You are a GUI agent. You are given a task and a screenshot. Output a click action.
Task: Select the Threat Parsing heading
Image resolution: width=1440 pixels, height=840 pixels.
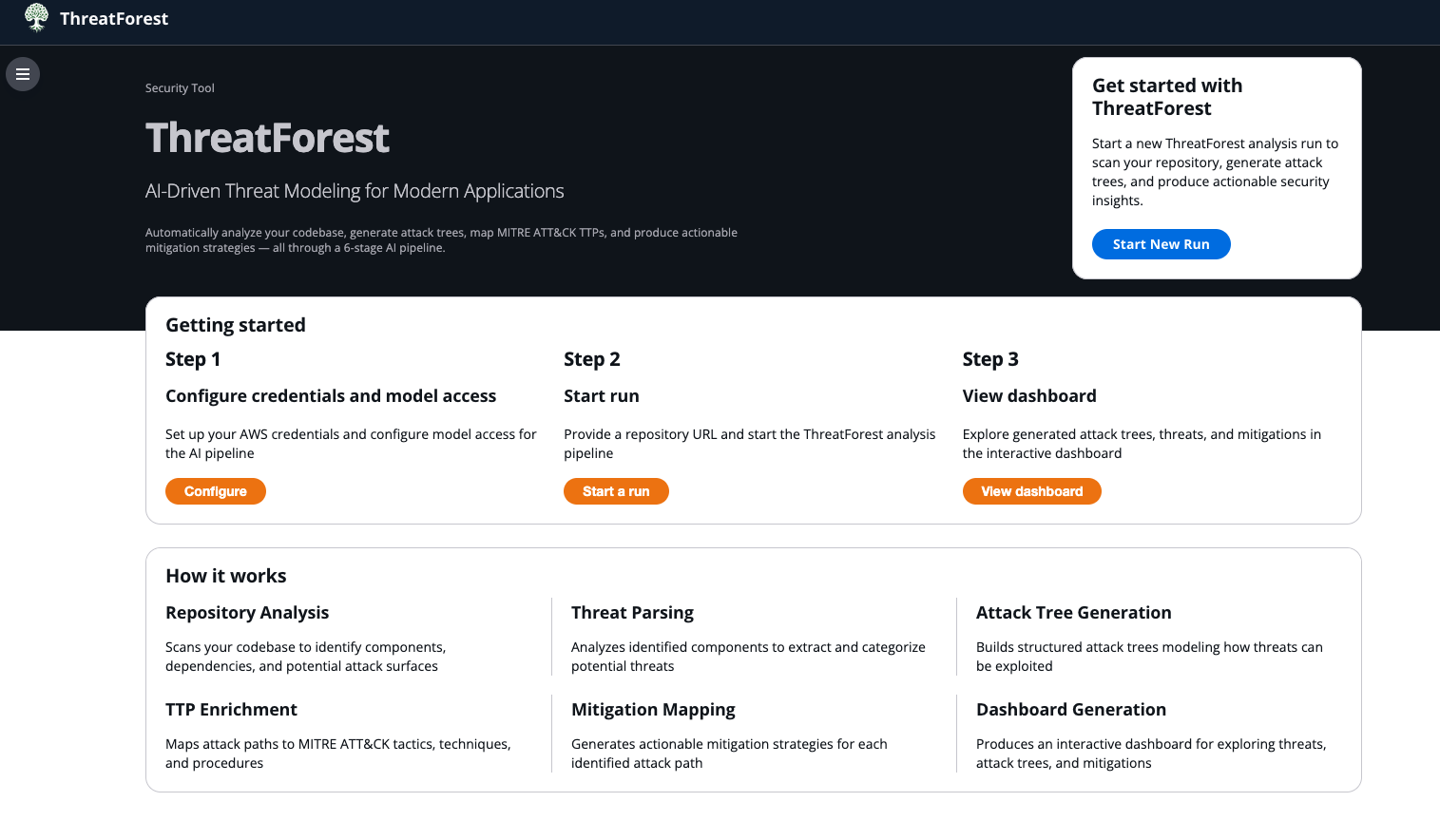pyautogui.click(x=632, y=612)
